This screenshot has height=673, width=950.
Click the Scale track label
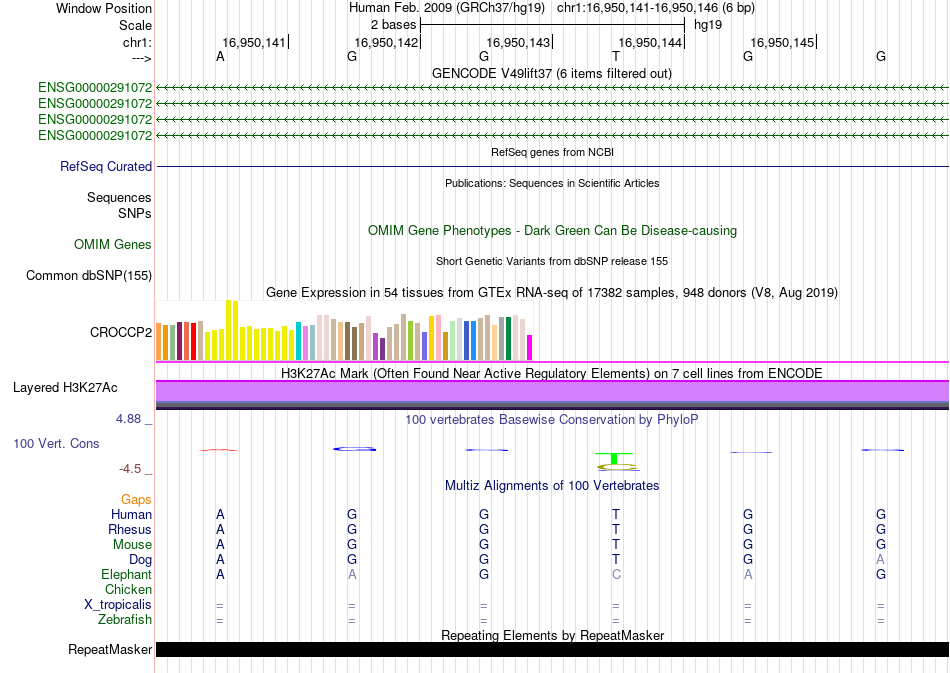click(x=135, y=25)
